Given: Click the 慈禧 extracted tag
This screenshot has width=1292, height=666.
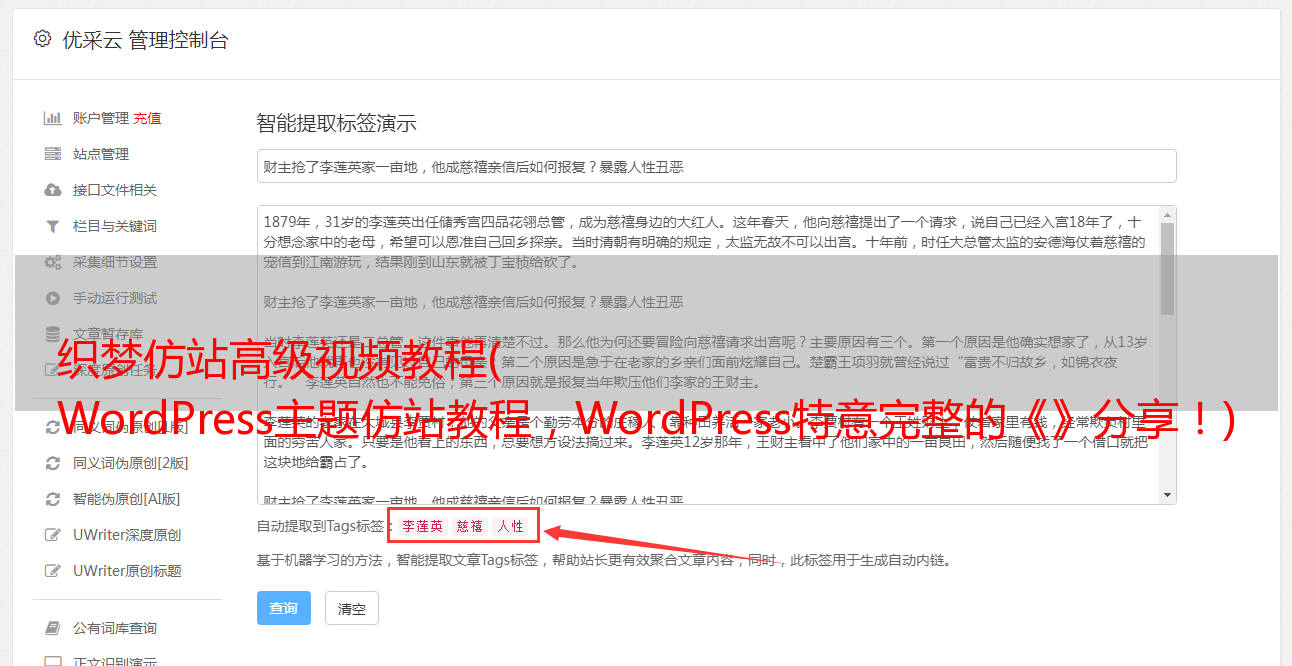Looking at the screenshot, I should [470, 526].
